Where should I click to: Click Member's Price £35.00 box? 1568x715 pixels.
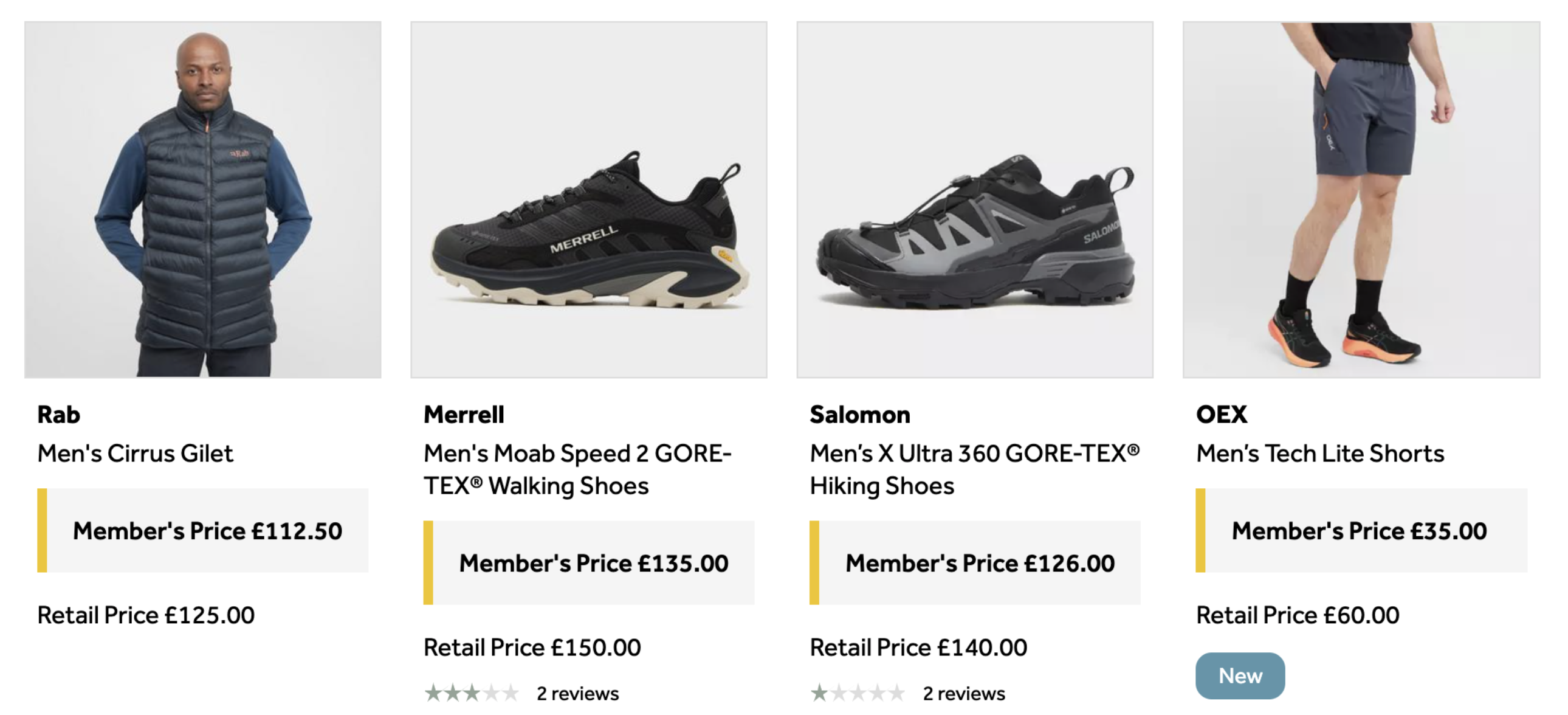1358,530
